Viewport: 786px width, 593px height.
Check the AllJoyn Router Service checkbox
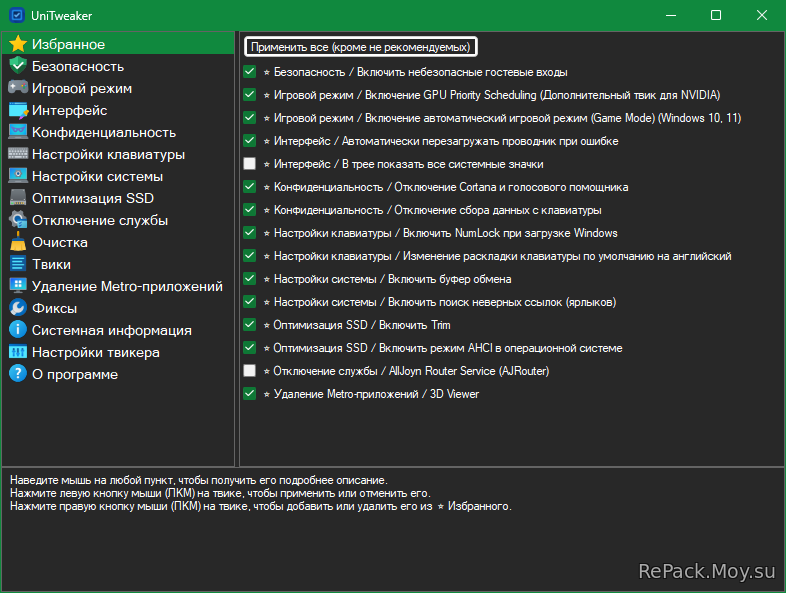click(x=250, y=371)
